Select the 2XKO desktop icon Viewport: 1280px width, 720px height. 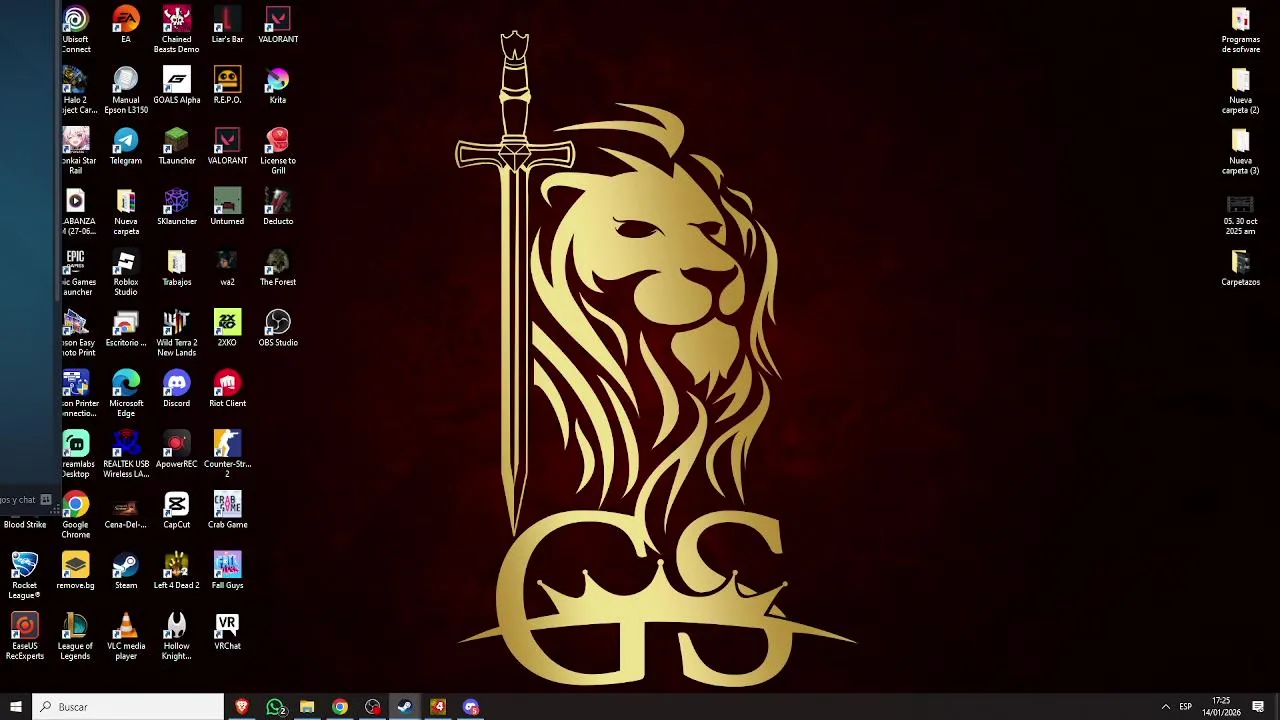tap(227, 329)
